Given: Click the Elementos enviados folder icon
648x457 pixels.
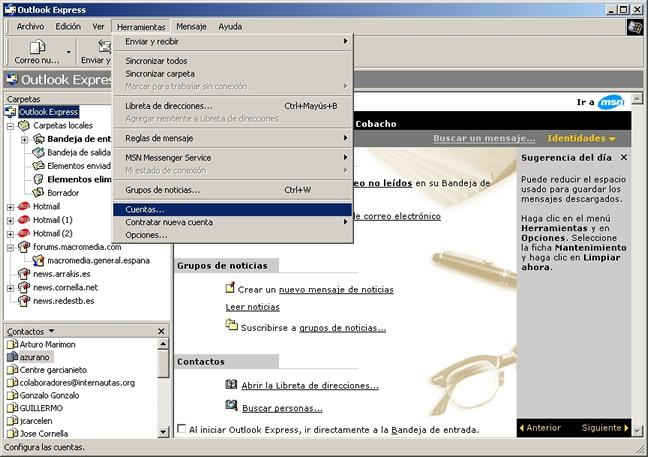Looking at the screenshot, I should [38, 166].
